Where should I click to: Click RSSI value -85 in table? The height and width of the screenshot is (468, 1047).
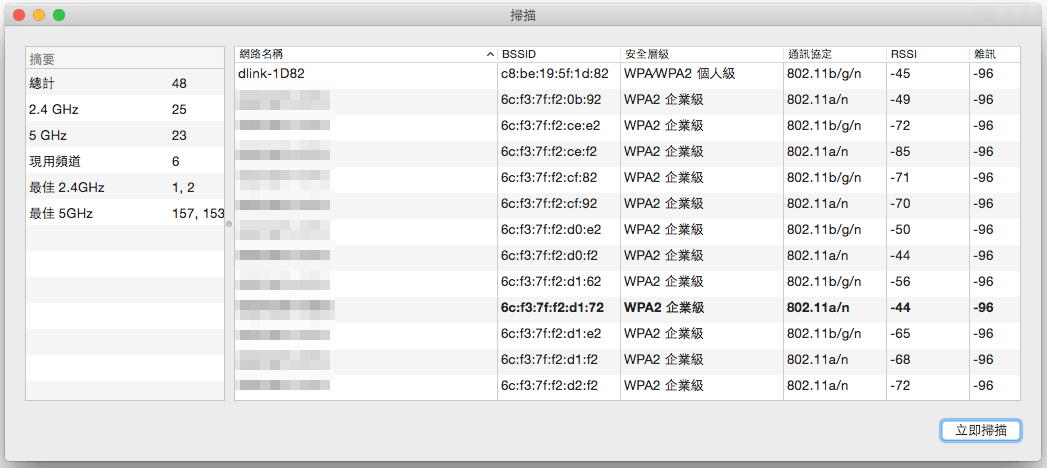(900, 152)
